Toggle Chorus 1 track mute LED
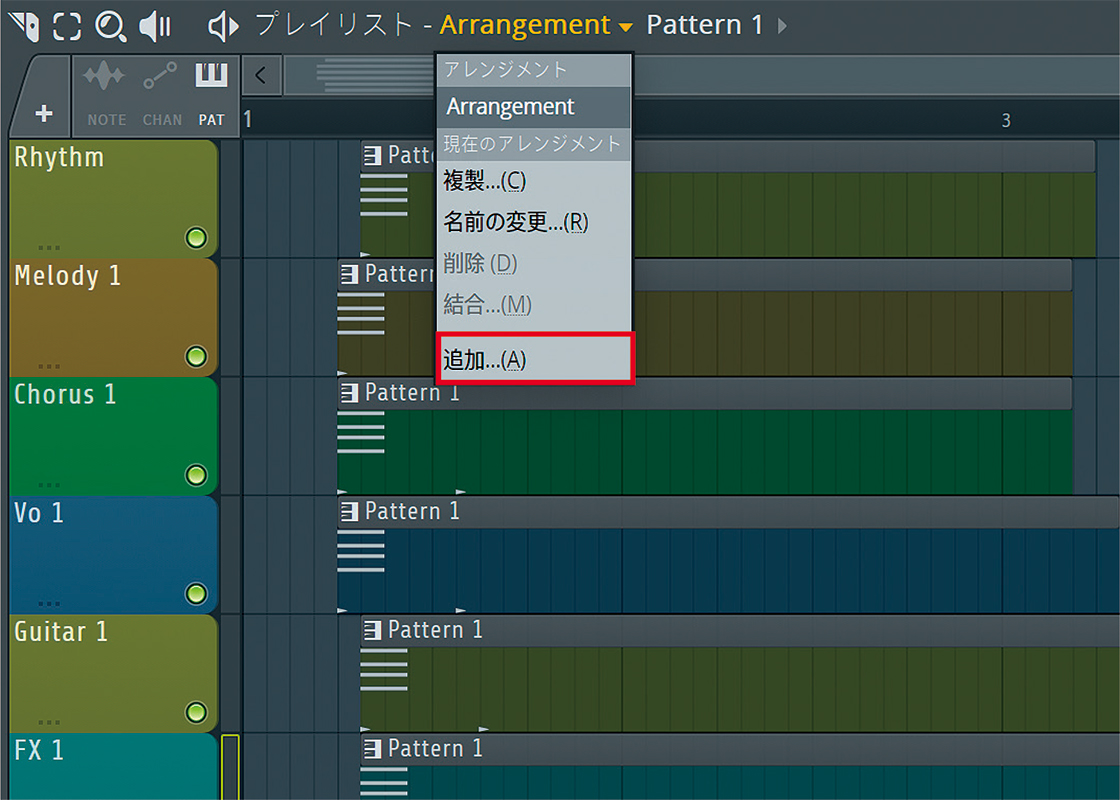The image size is (1120, 800). pos(196,475)
